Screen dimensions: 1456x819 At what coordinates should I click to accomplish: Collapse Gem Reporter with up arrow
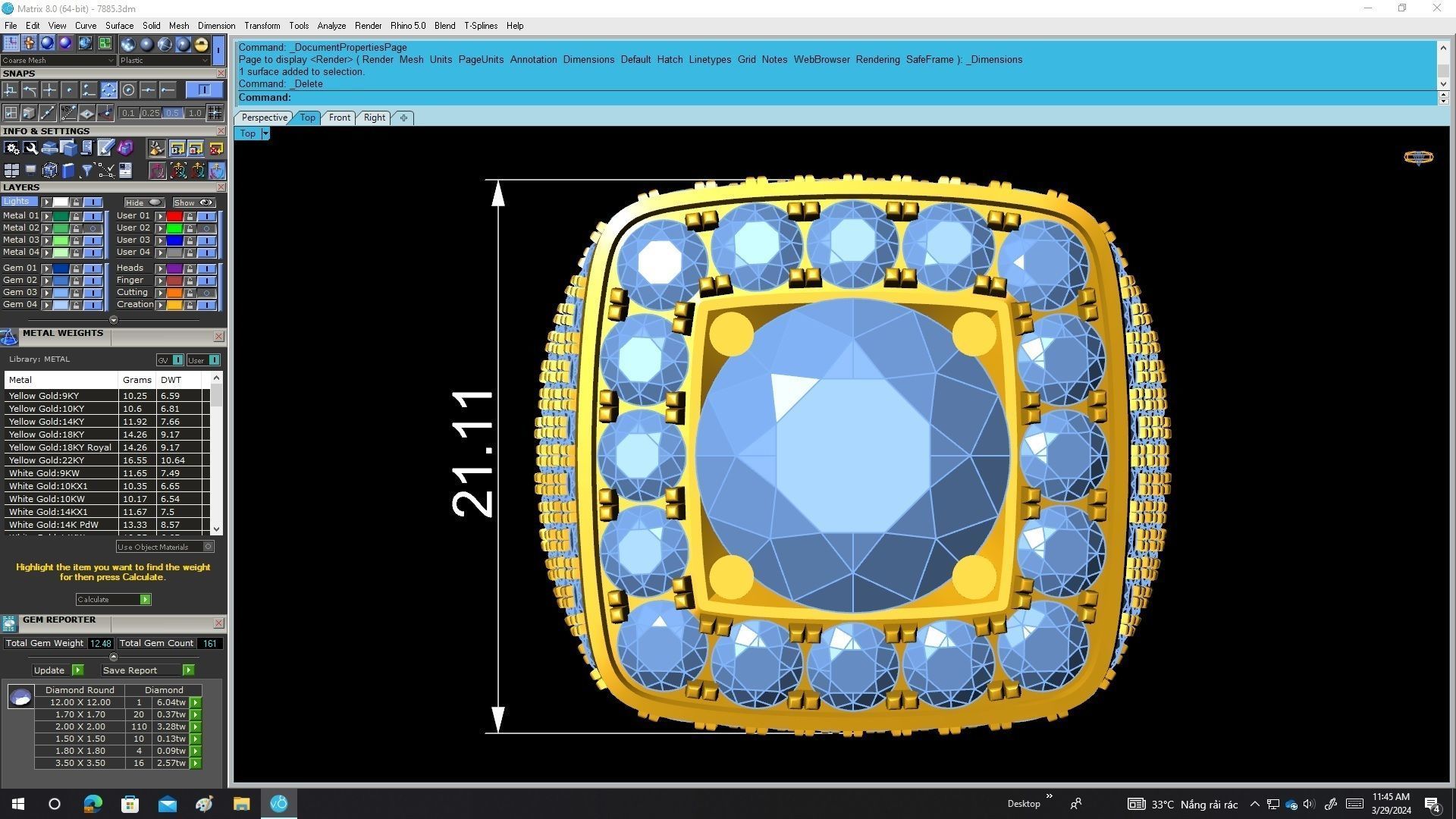pyautogui.click(x=114, y=657)
